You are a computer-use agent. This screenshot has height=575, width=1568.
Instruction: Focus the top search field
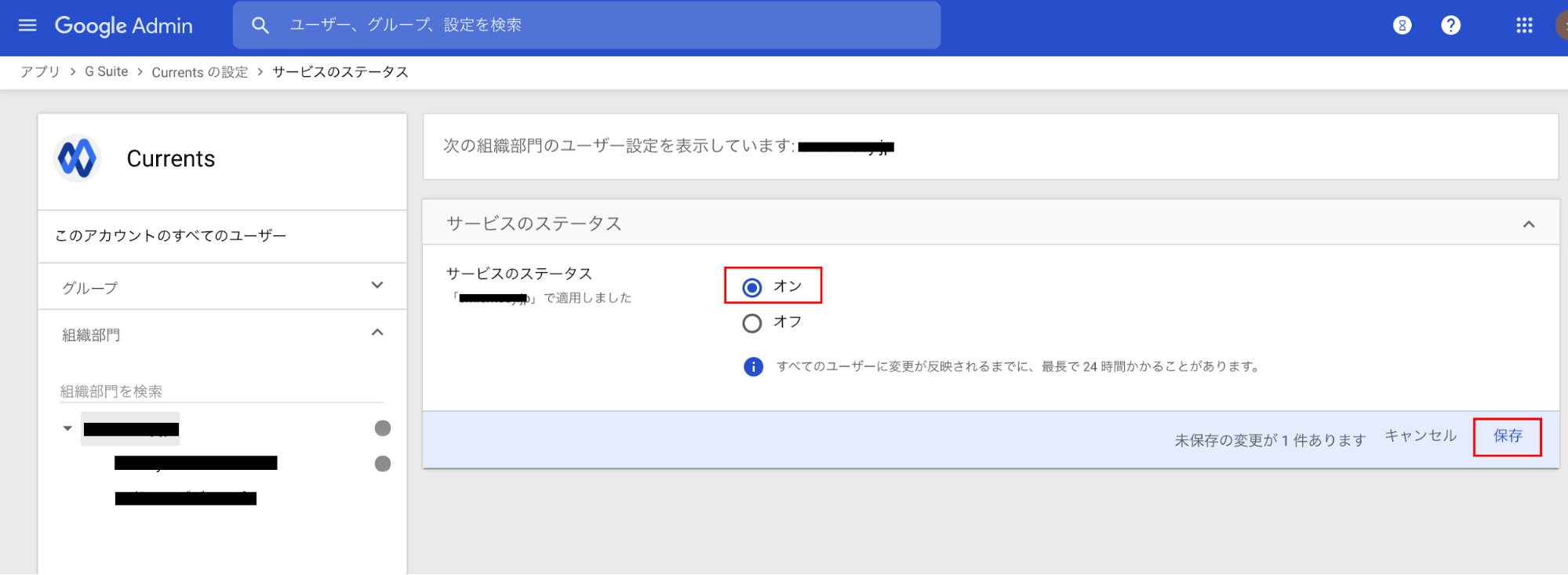(587, 25)
